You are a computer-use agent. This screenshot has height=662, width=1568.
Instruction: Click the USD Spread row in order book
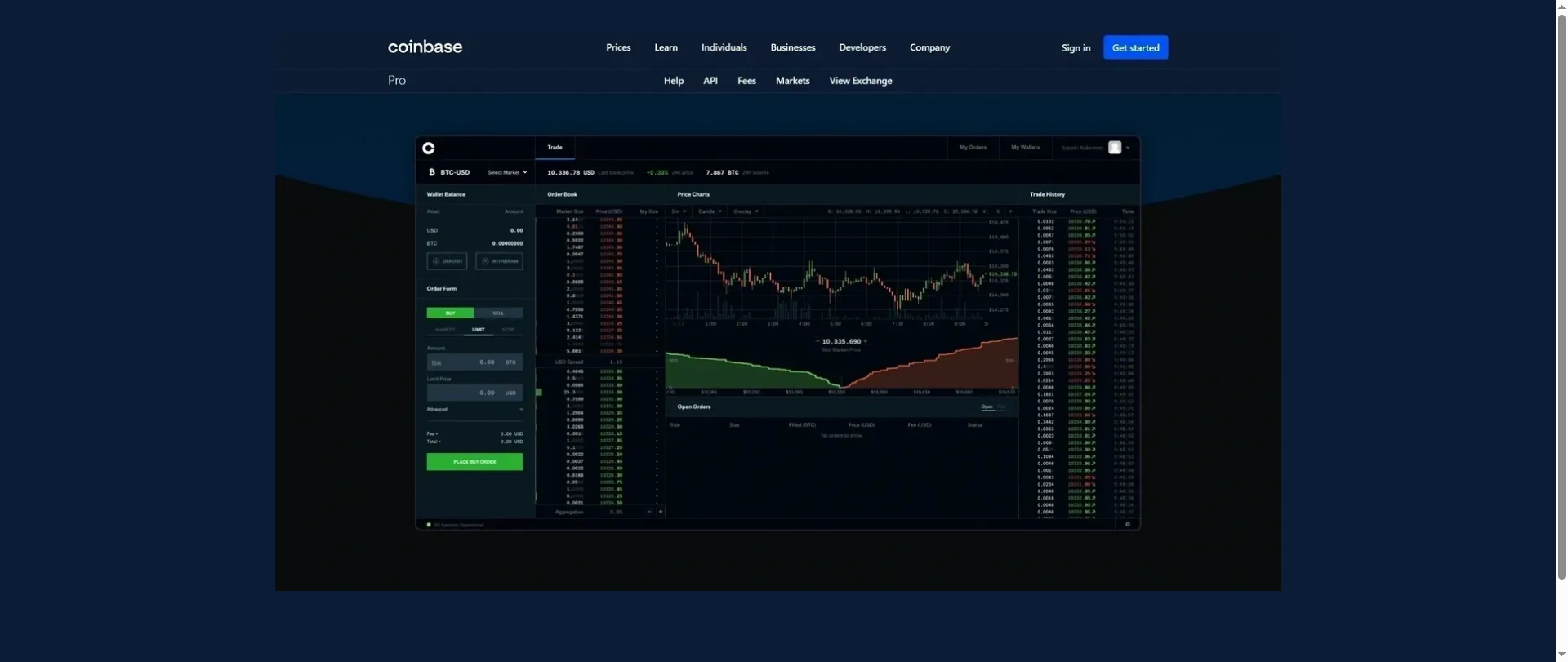(x=599, y=362)
